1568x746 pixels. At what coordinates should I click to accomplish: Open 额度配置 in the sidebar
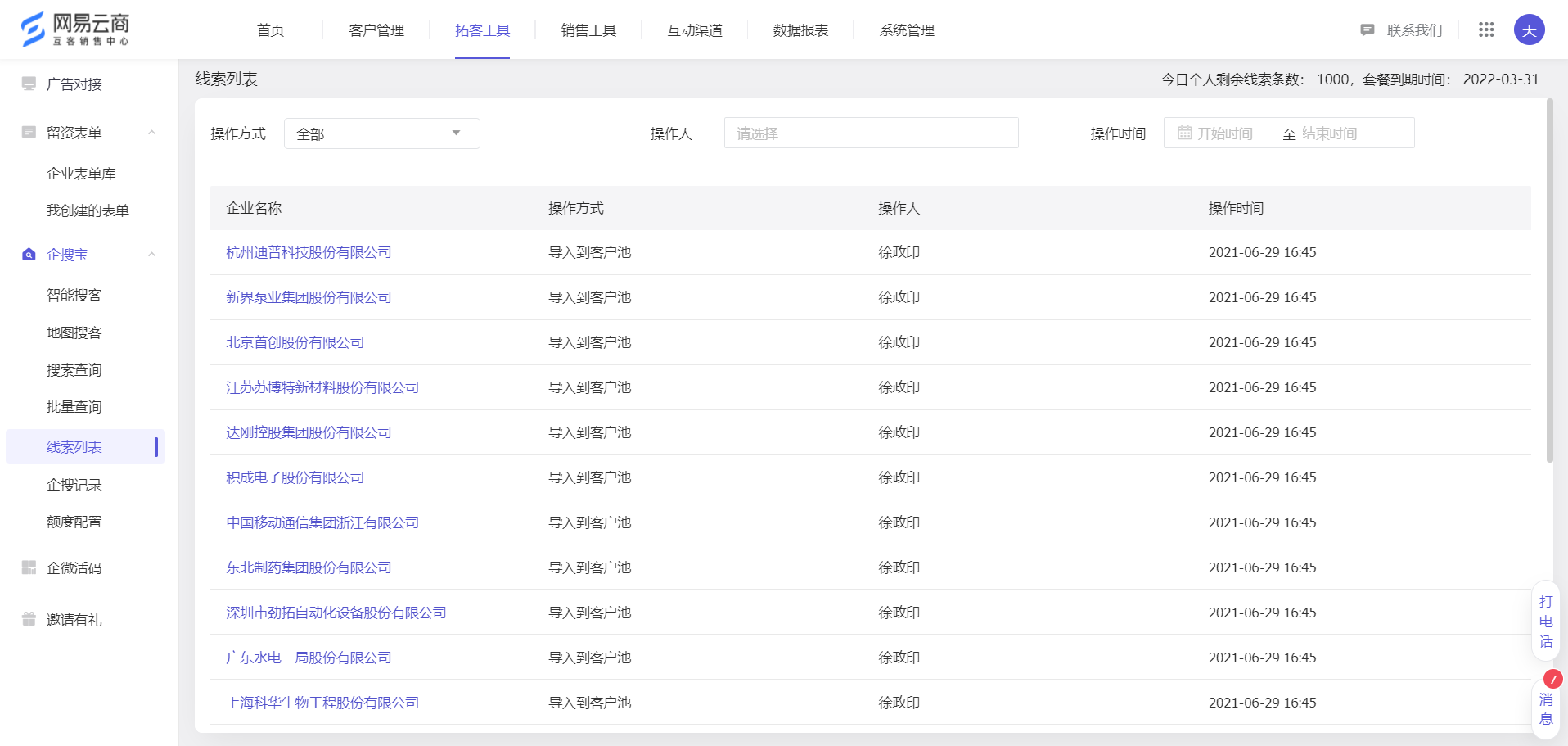[x=74, y=522]
